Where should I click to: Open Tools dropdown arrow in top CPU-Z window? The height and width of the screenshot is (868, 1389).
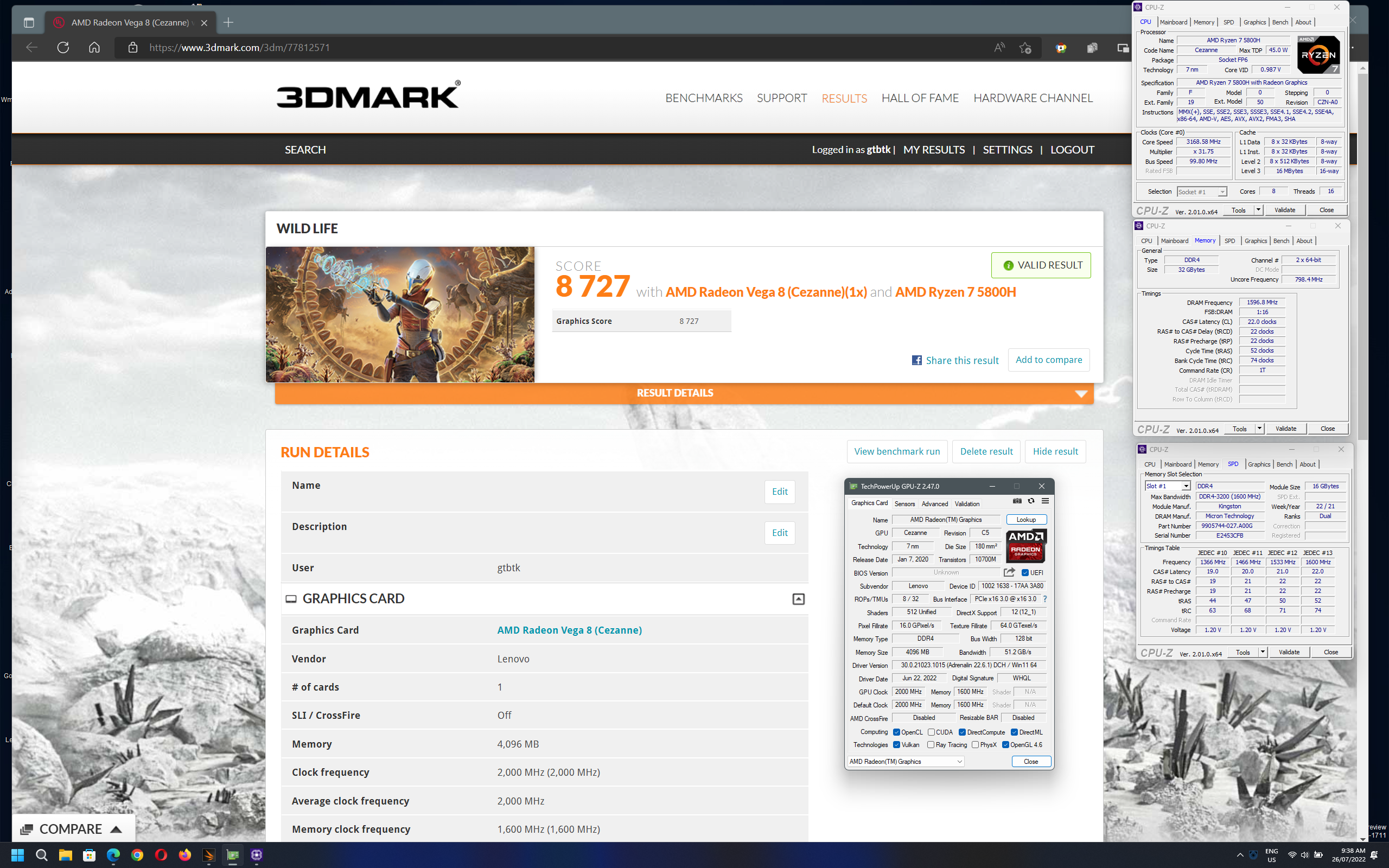(1258, 210)
